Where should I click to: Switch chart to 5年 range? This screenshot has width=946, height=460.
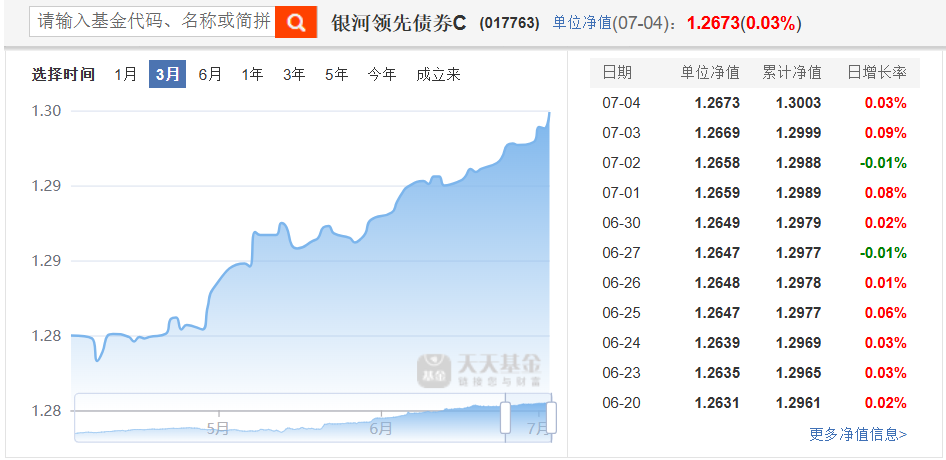pyautogui.click(x=336, y=74)
